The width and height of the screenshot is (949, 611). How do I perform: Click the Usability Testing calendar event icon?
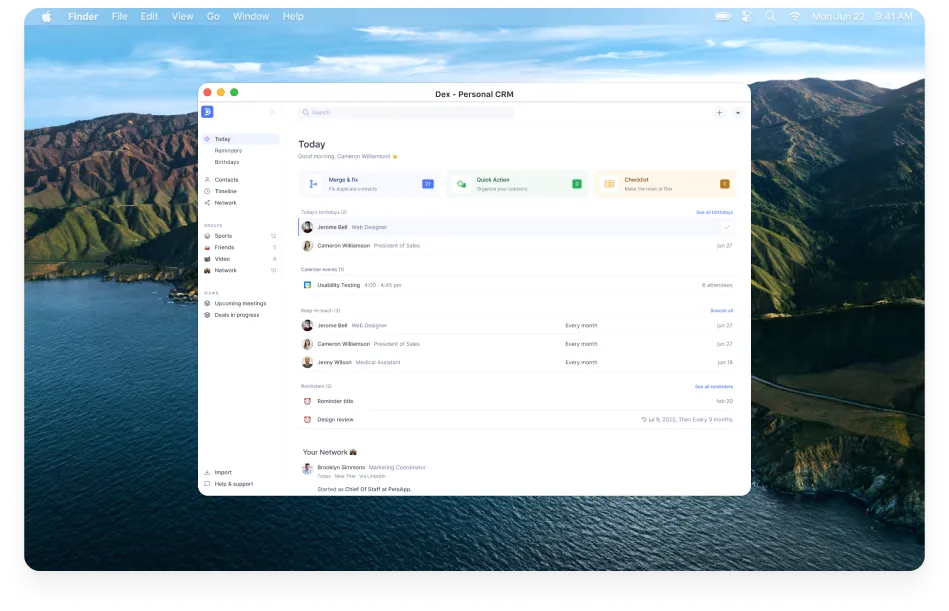tap(306, 285)
